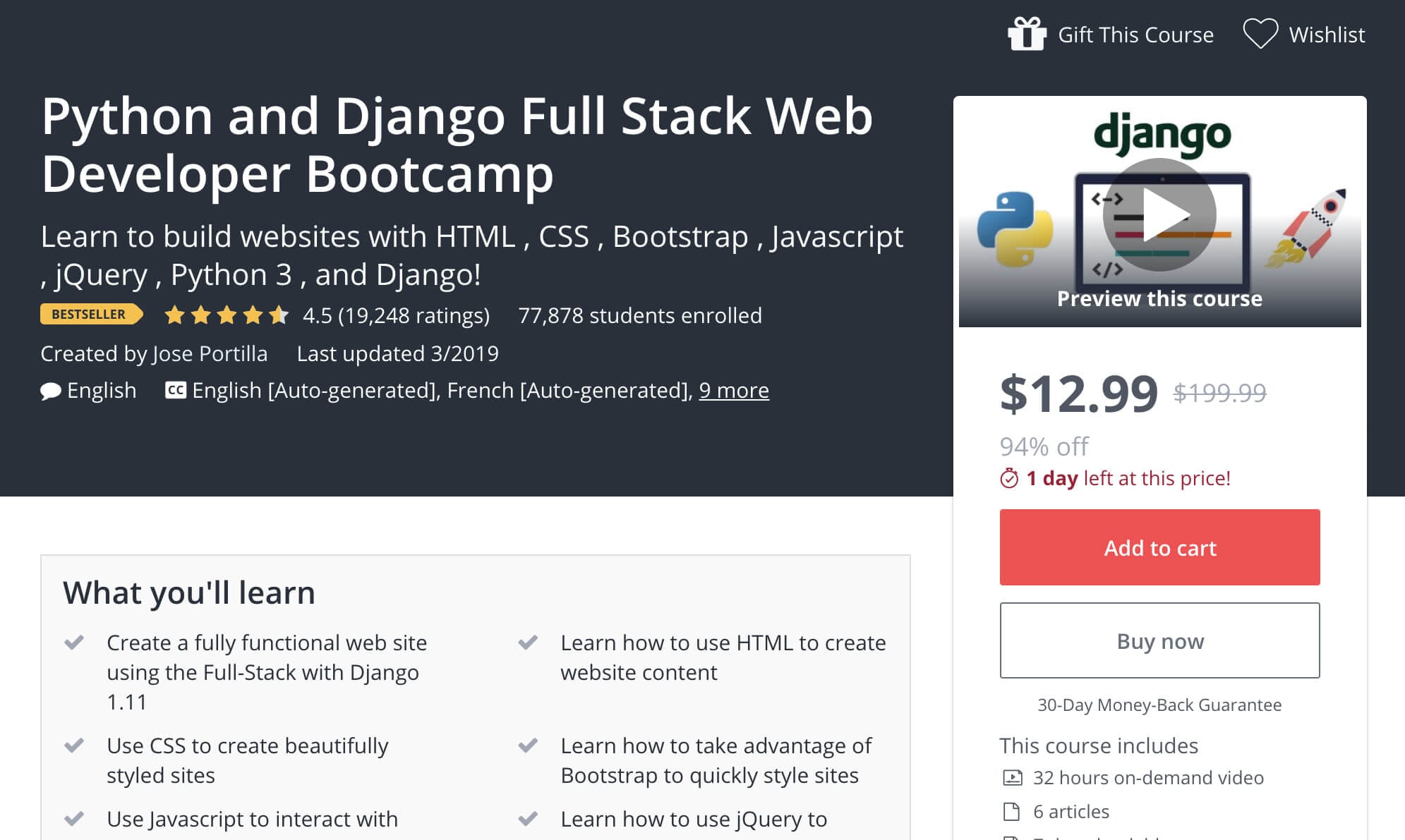The height and width of the screenshot is (840, 1405).
Task: Click checkmark beside 'Use CSS to create'
Action: click(74, 745)
